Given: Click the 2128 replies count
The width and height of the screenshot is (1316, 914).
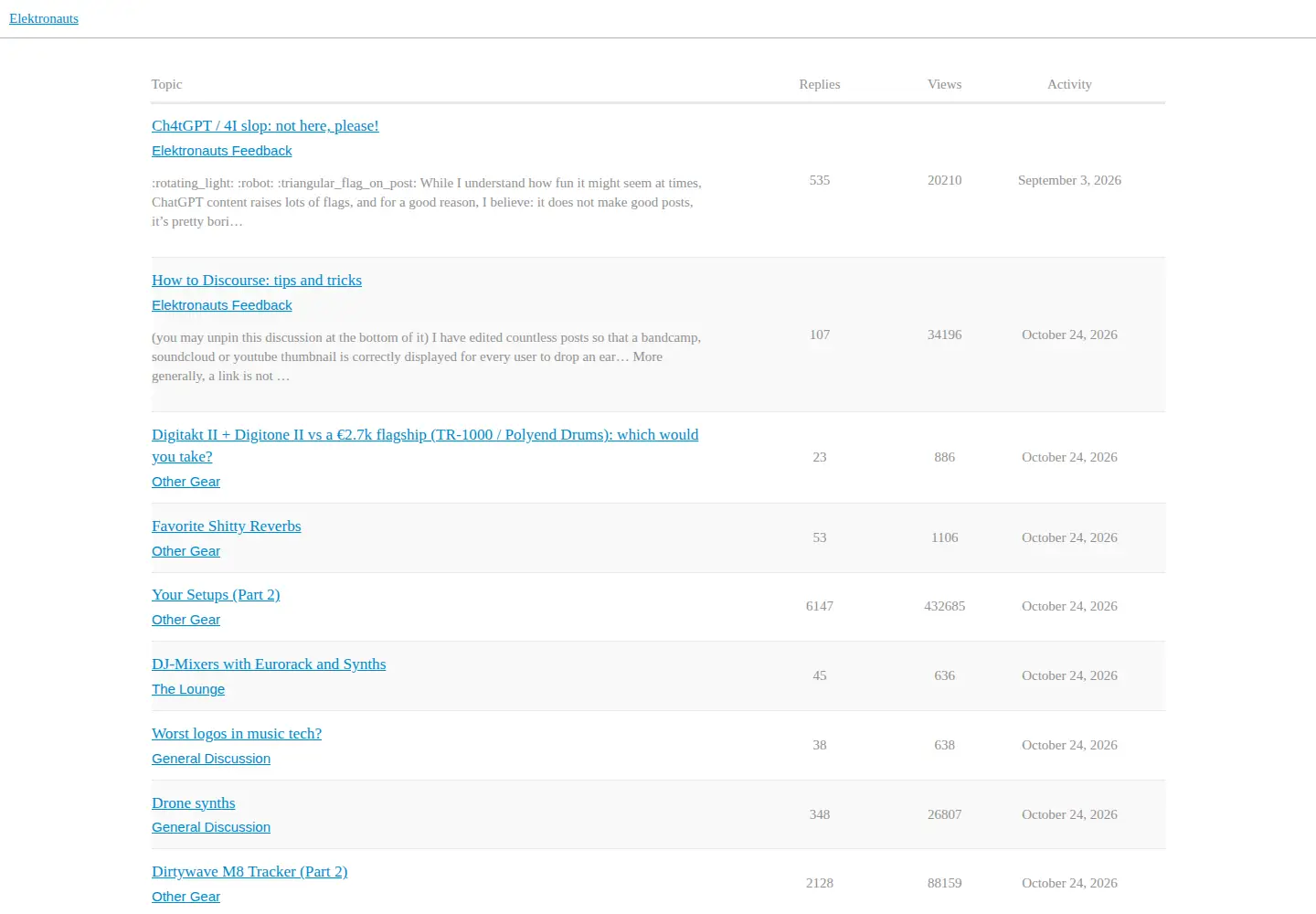Looking at the screenshot, I should (820, 883).
